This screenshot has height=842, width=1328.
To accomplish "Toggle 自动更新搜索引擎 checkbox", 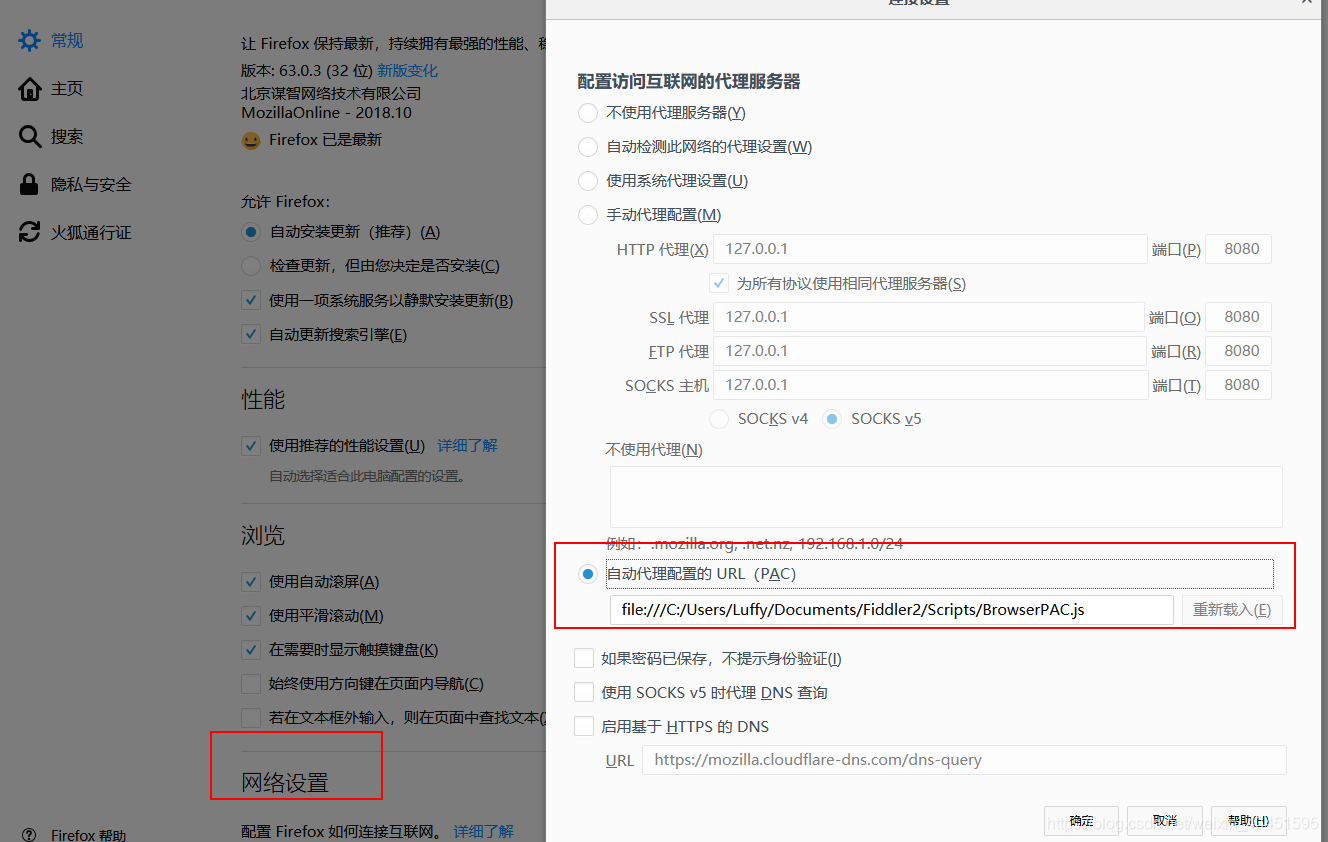I will [x=251, y=334].
